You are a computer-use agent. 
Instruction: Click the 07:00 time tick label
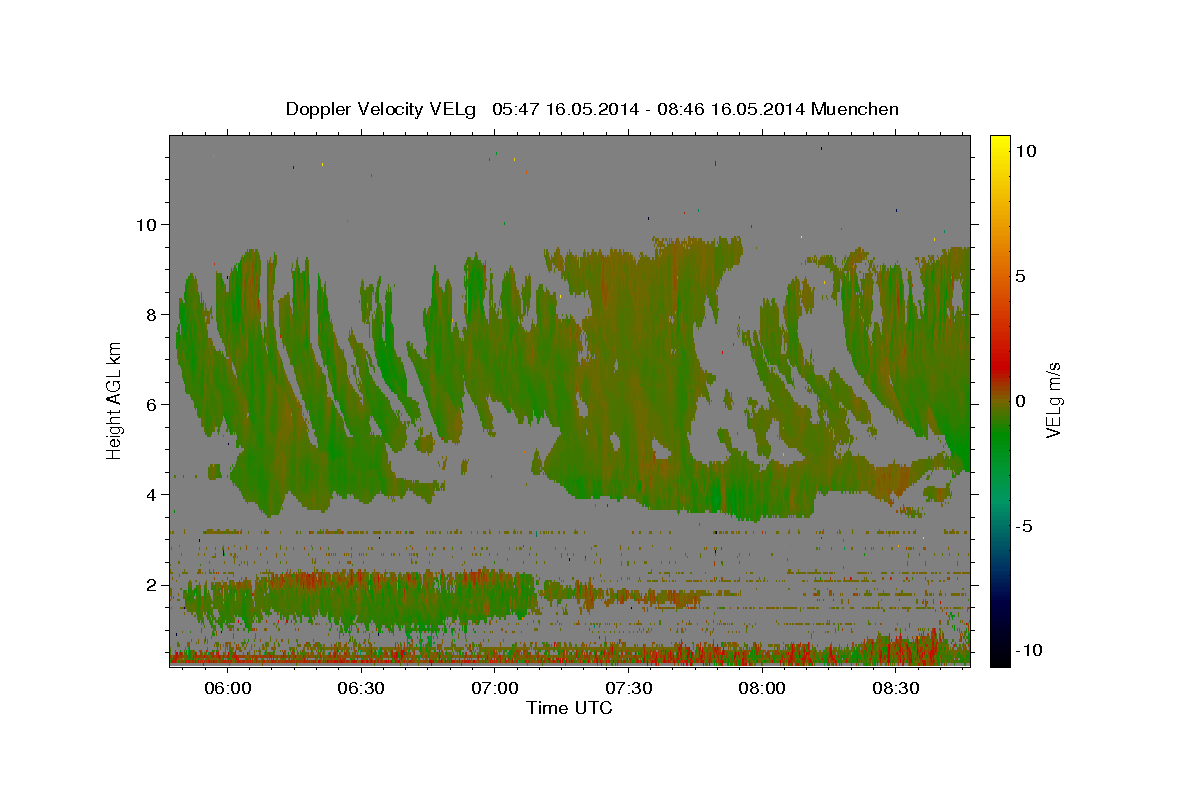(x=494, y=689)
